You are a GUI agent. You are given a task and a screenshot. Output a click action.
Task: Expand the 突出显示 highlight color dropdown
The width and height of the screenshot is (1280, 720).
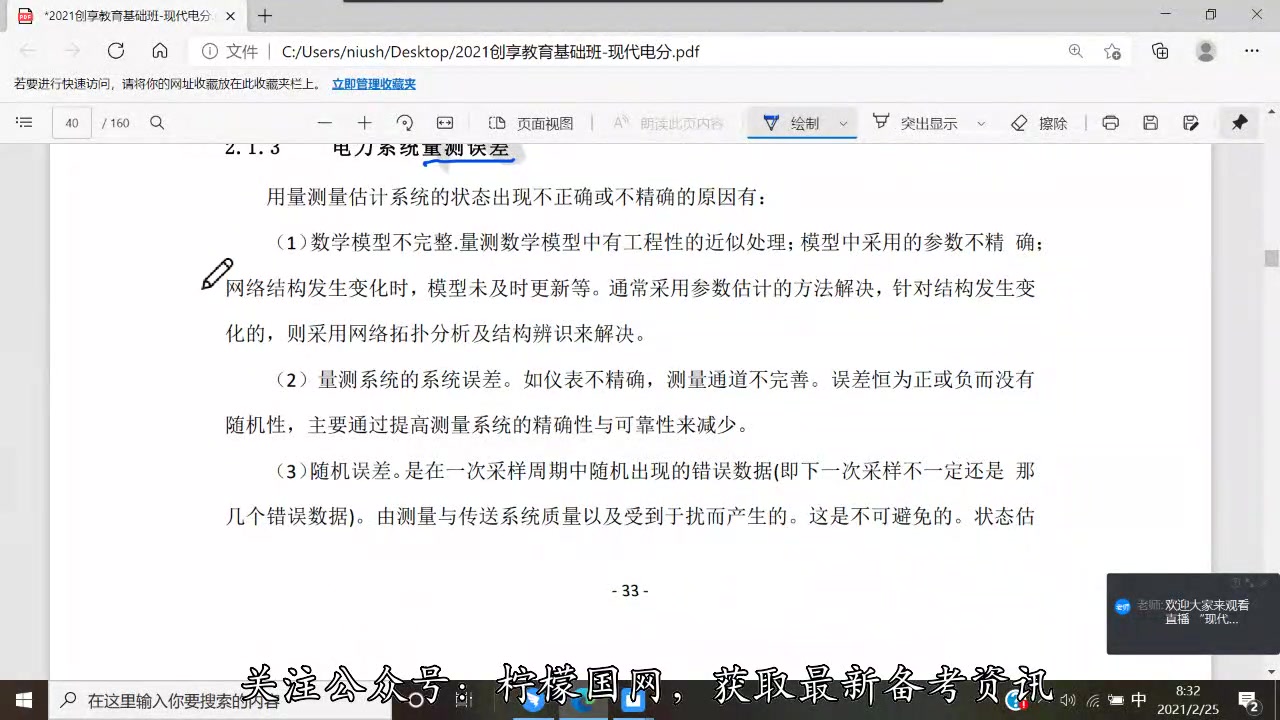coord(981,123)
